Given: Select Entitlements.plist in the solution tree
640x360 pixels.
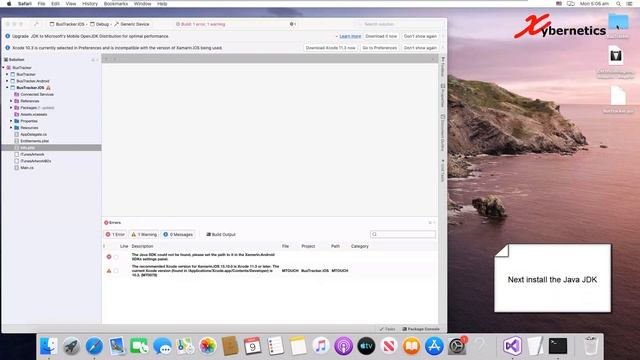Looking at the screenshot, I should (35, 141).
